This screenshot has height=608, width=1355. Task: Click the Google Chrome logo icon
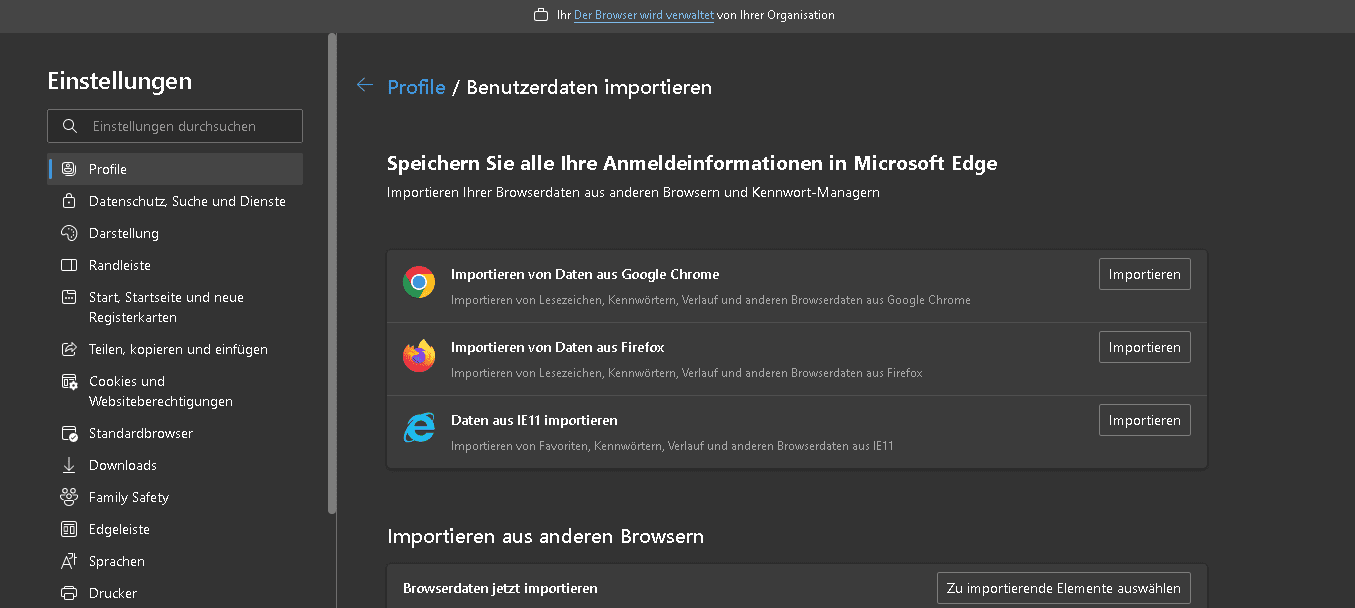click(x=419, y=283)
